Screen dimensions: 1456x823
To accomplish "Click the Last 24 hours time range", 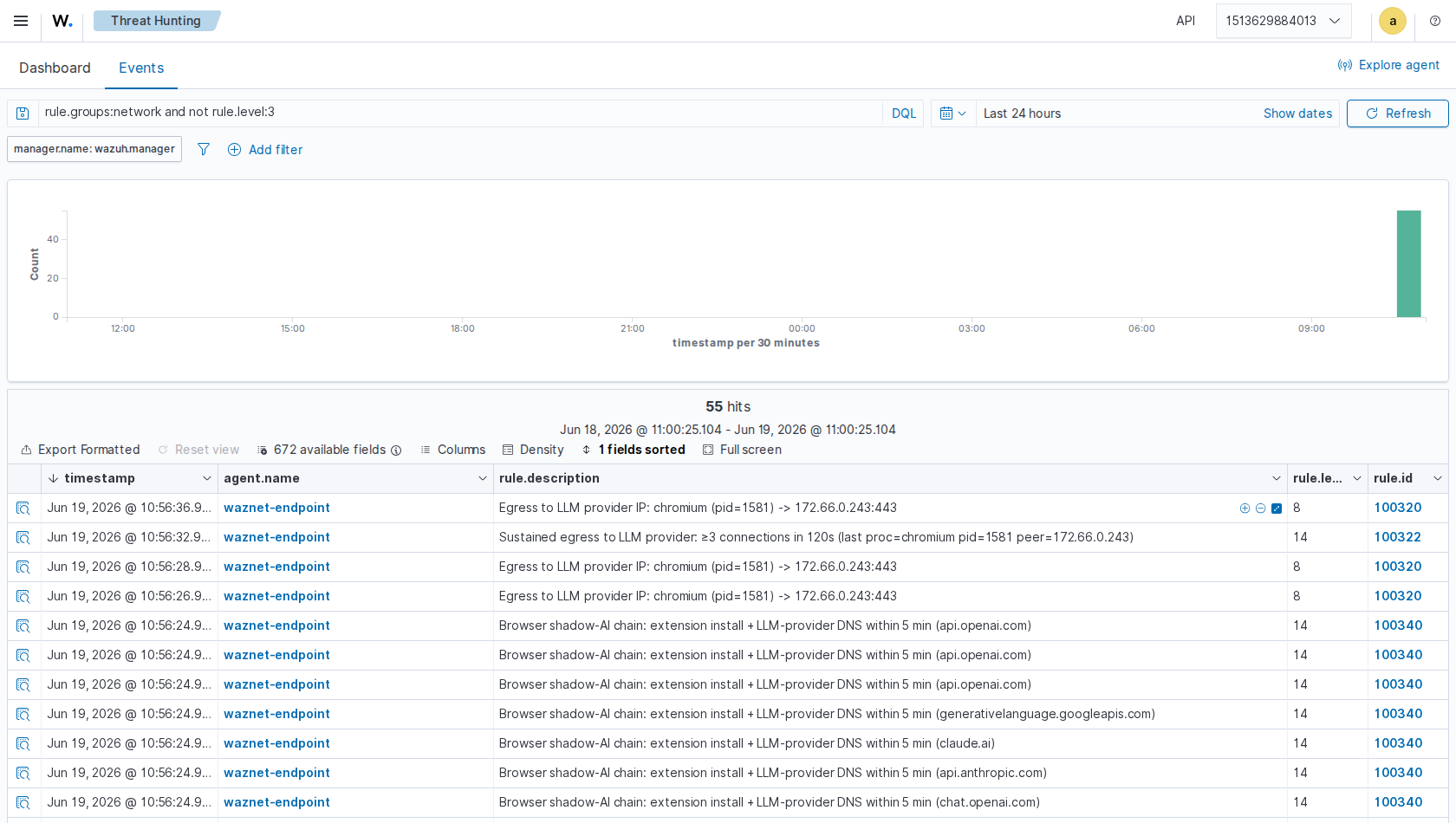I will point(1022,113).
